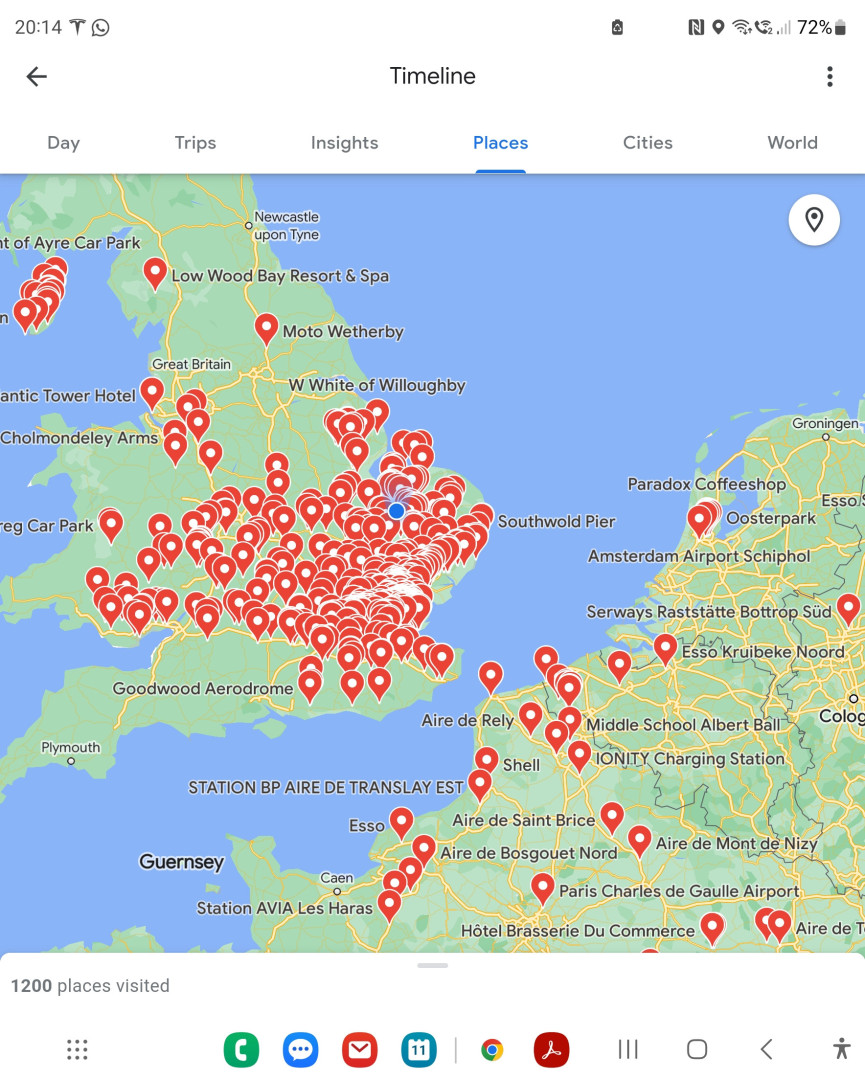Tap the Shell map pin
The width and height of the screenshot is (865, 1080).
tap(487, 762)
